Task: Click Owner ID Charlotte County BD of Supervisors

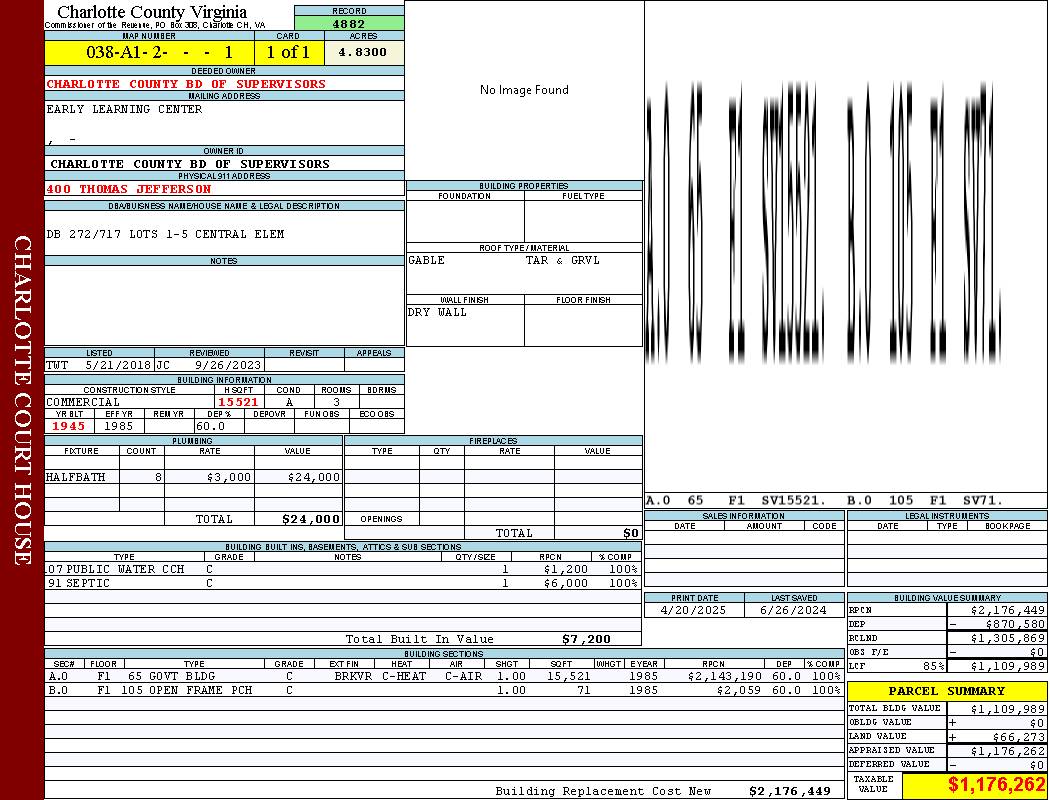Action: click(x=190, y=164)
